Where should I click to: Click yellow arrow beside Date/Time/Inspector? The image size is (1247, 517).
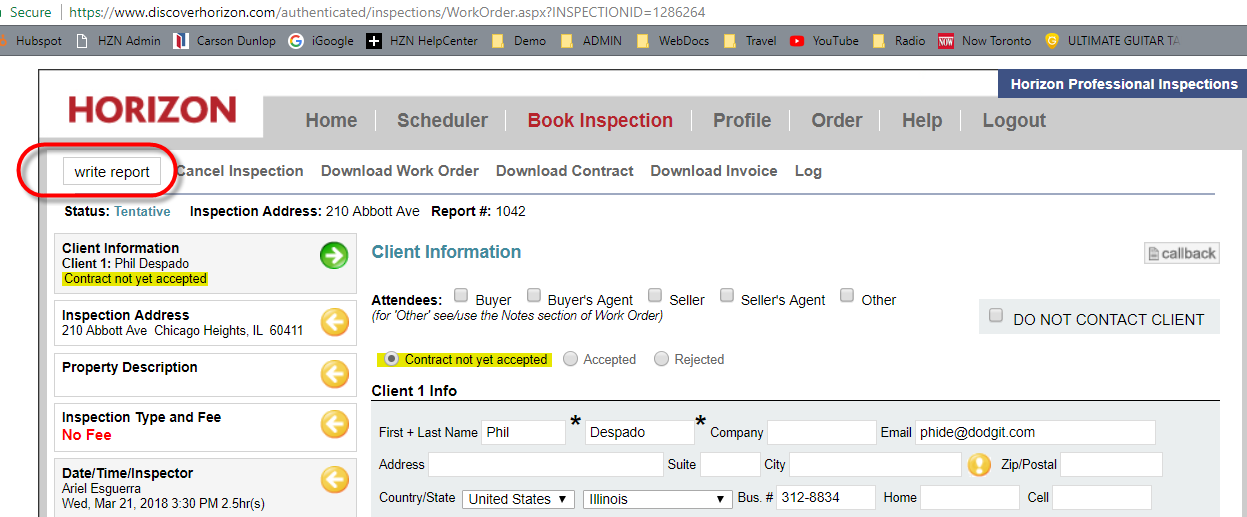coord(334,481)
